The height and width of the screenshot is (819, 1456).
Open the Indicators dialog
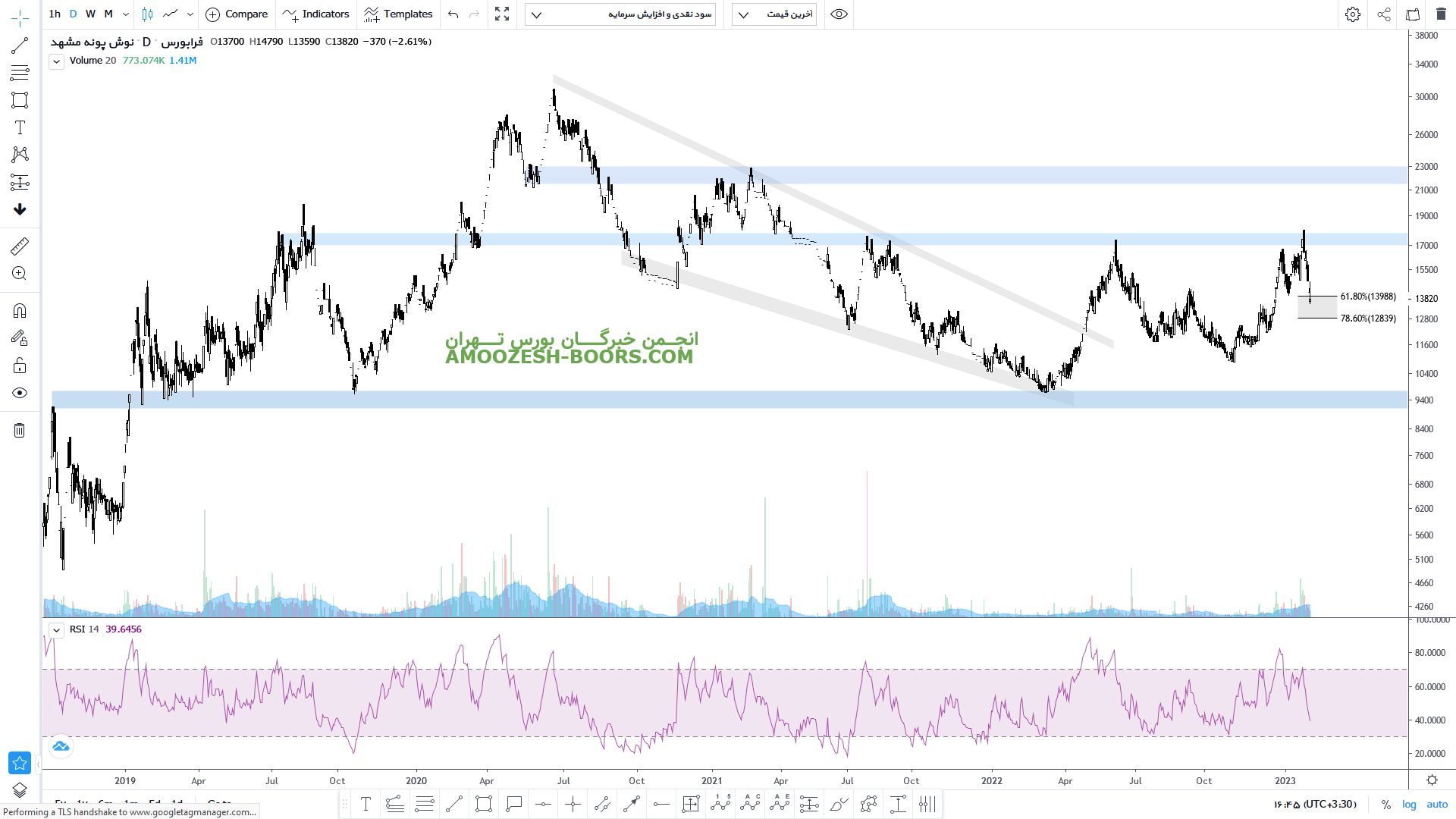pos(316,14)
